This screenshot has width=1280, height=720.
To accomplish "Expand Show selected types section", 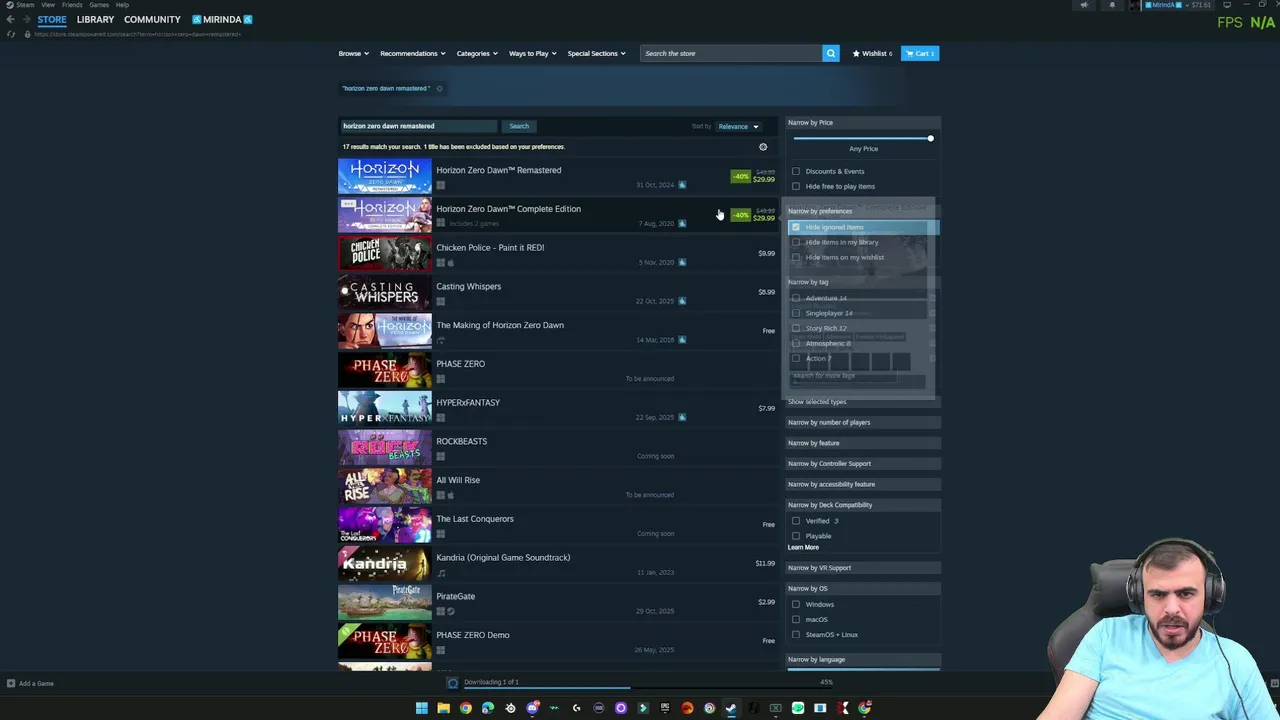I will pos(862,402).
